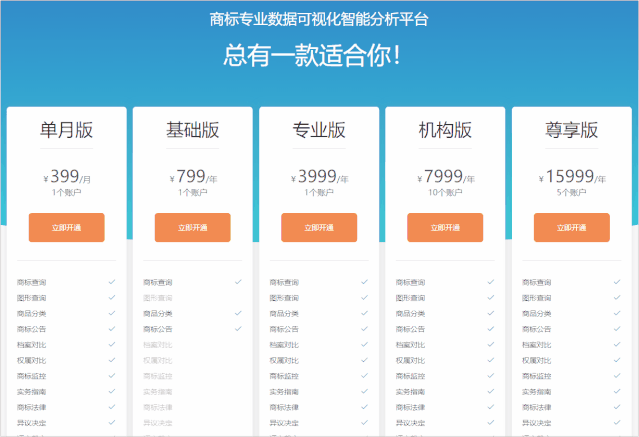
Task: Click heading 商标专业数据可视化智能分析平台
Action: 319,19
